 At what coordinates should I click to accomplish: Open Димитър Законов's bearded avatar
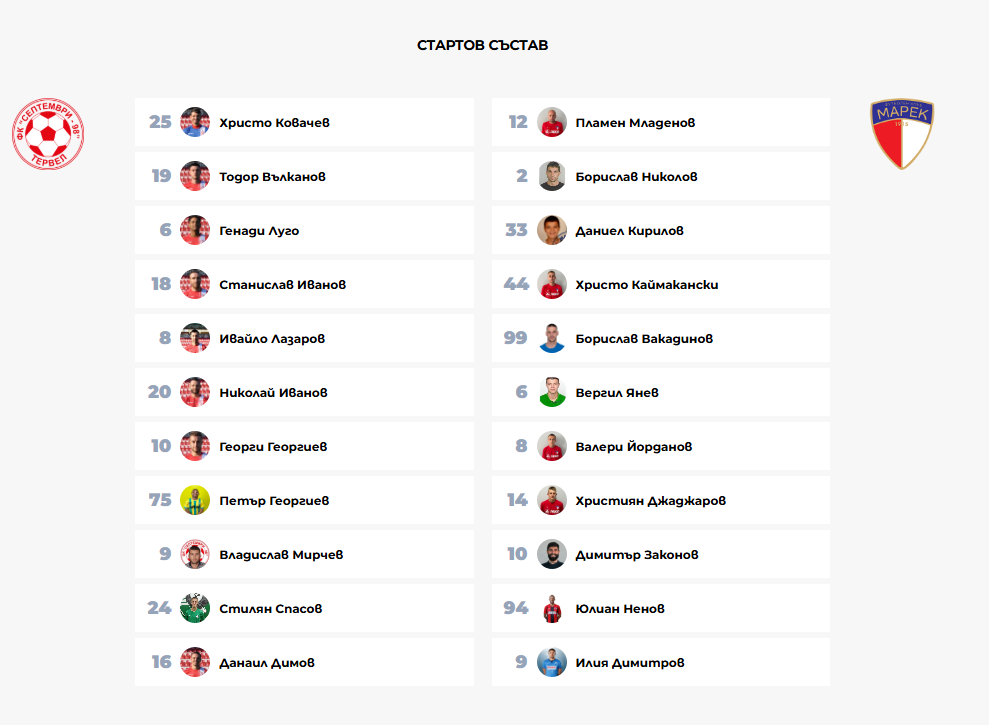(552, 554)
